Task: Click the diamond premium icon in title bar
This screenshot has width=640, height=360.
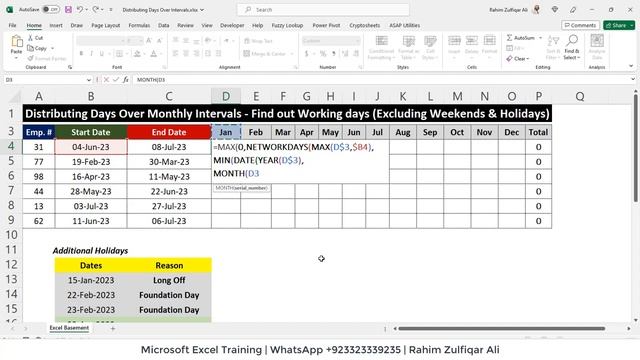Action: (554, 9)
